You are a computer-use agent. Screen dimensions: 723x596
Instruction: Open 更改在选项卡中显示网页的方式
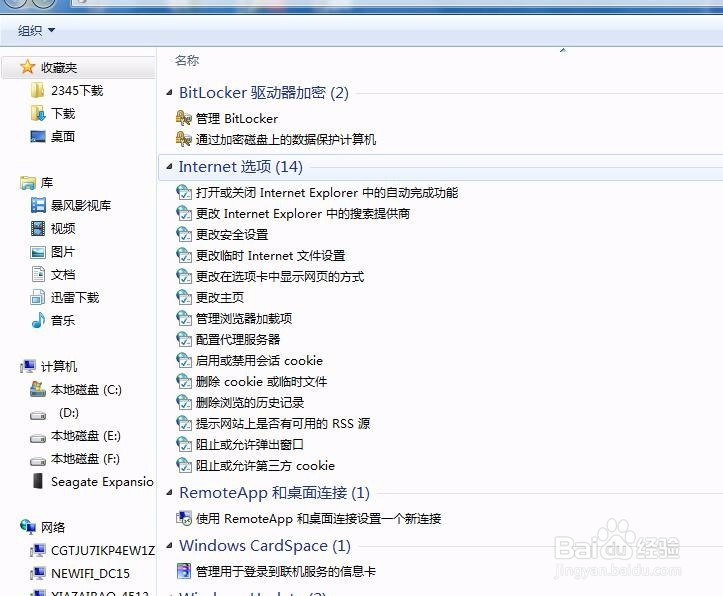click(280, 277)
